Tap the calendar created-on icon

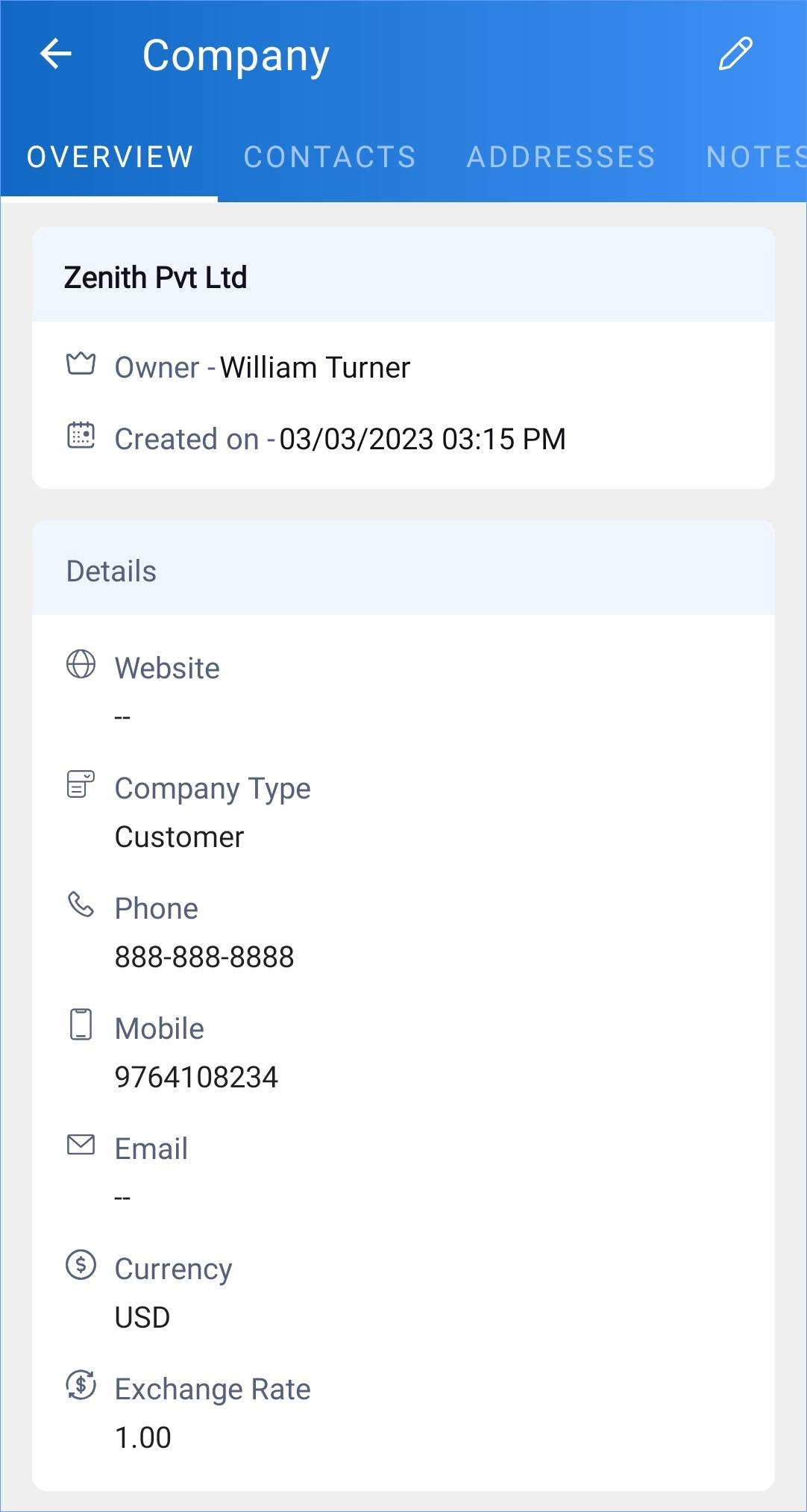81,435
